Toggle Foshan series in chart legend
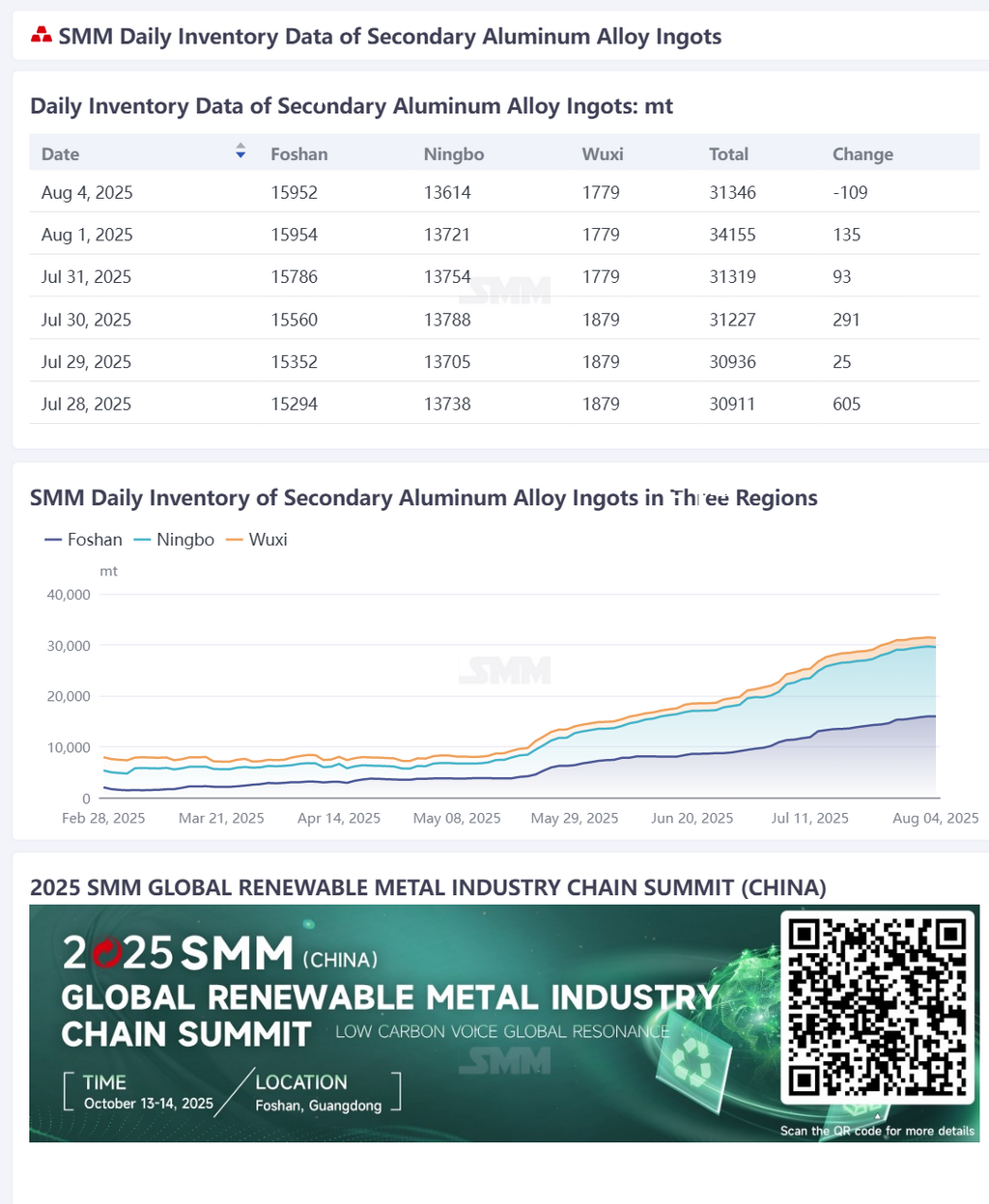The width and height of the screenshot is (989, 1204). pos(83,540)
